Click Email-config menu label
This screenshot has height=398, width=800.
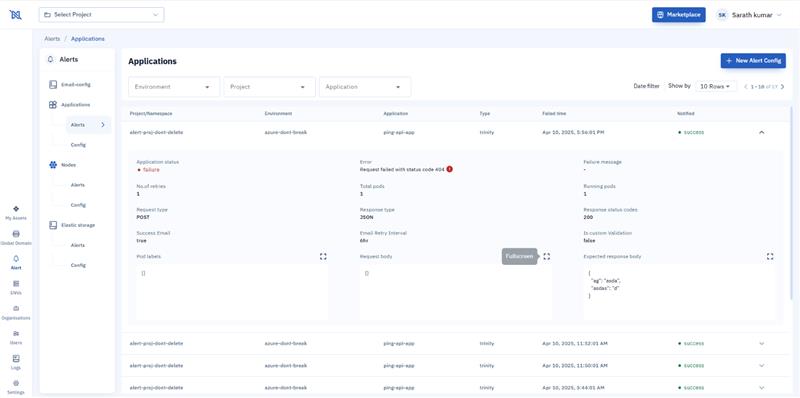[76, 85]
